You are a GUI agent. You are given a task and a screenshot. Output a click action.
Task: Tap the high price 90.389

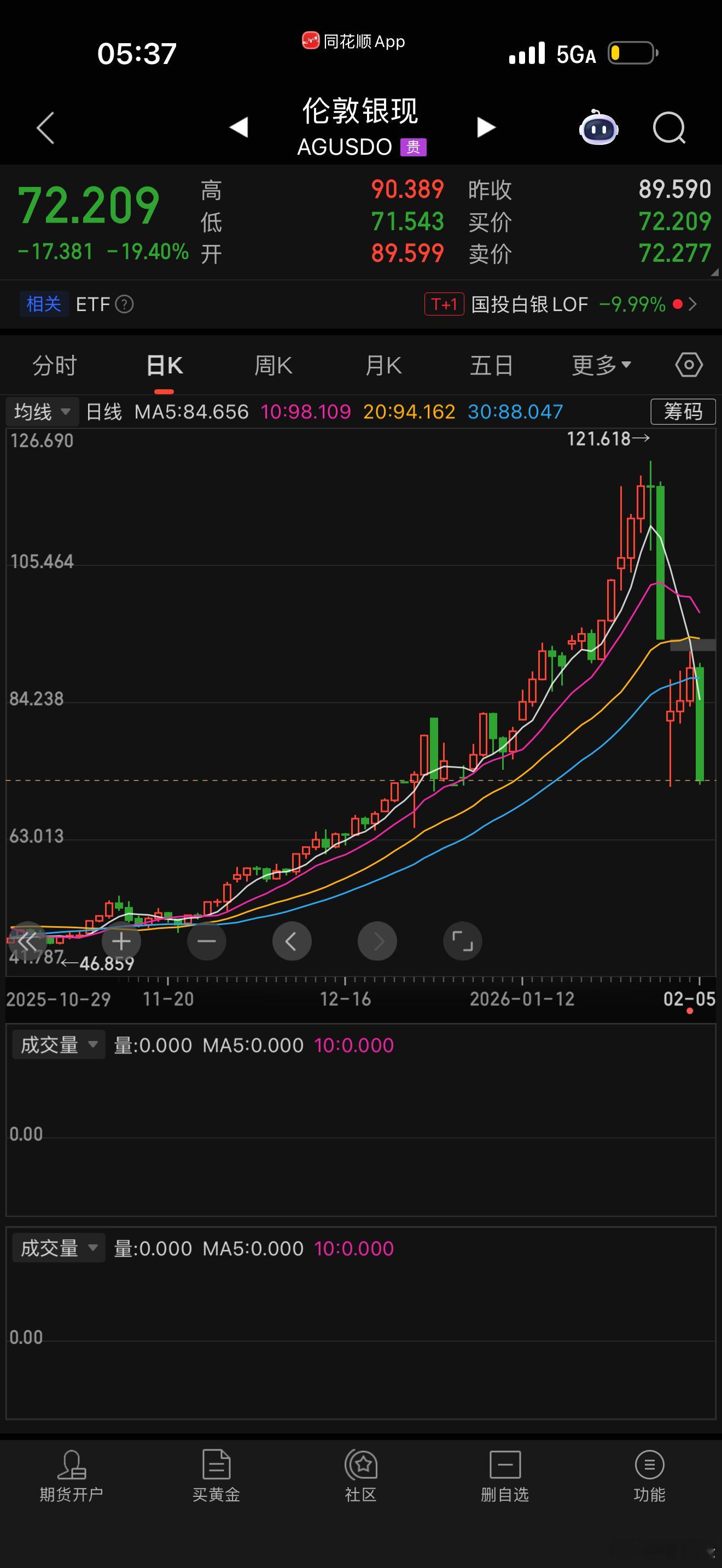point(407,189)
